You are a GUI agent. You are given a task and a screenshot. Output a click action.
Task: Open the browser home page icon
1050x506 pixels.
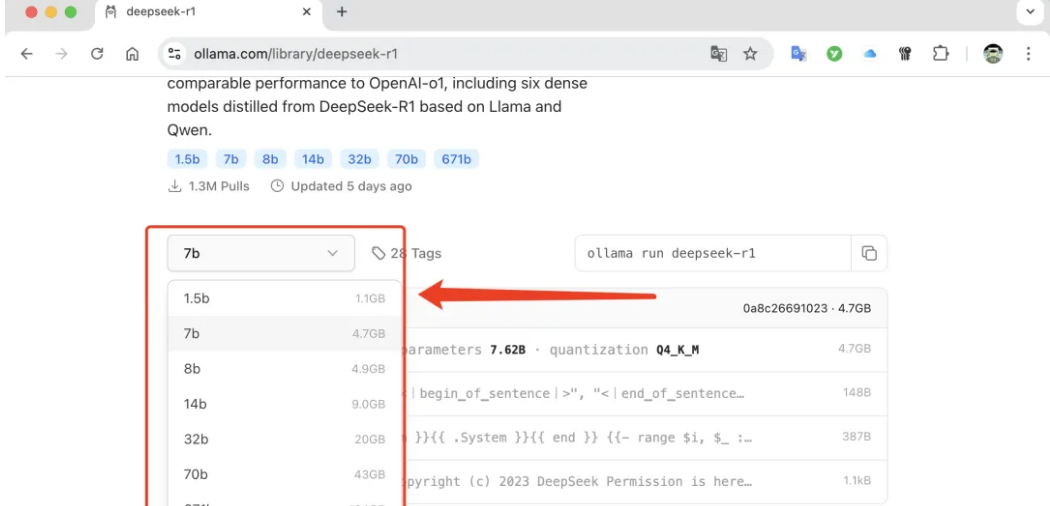point(133,54)
